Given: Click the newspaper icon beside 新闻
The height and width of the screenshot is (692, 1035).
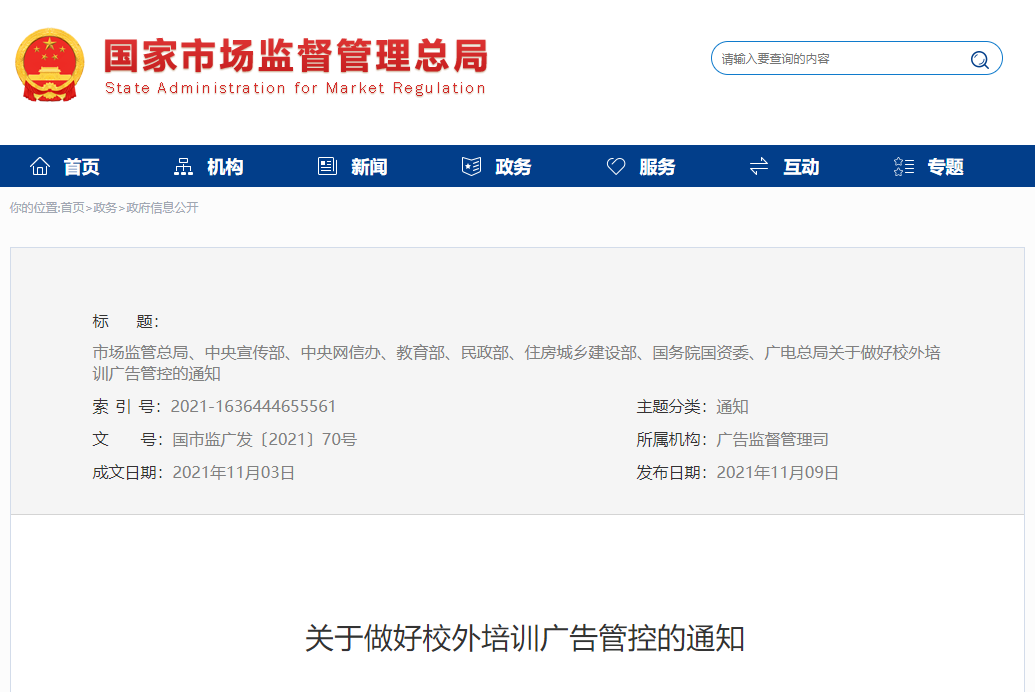Looking at the screenshot, I should click(x=327, y=167).
